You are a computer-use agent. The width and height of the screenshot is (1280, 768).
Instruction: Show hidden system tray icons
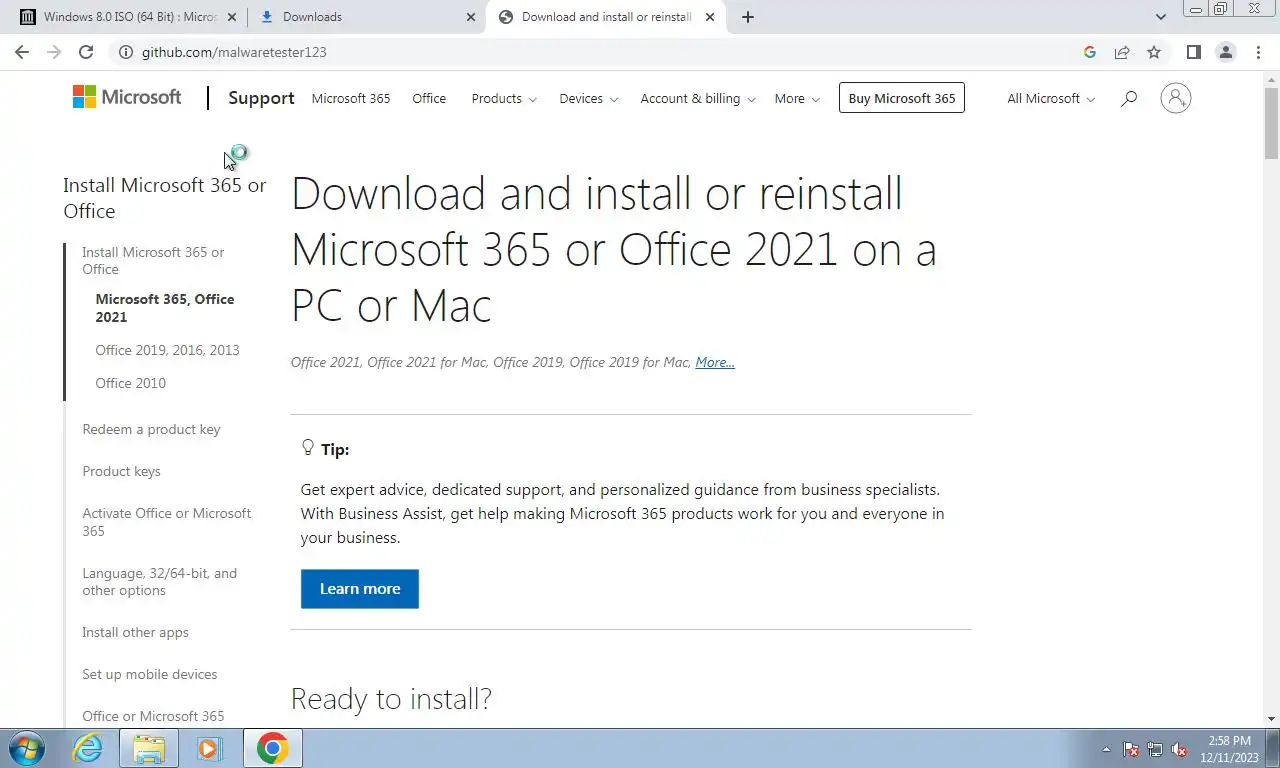[x=1106, y=749]
